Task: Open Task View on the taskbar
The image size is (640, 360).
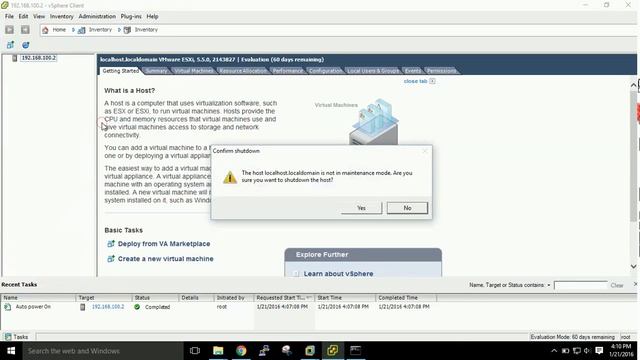Action: pyautogui.click(x=195, y=351)
